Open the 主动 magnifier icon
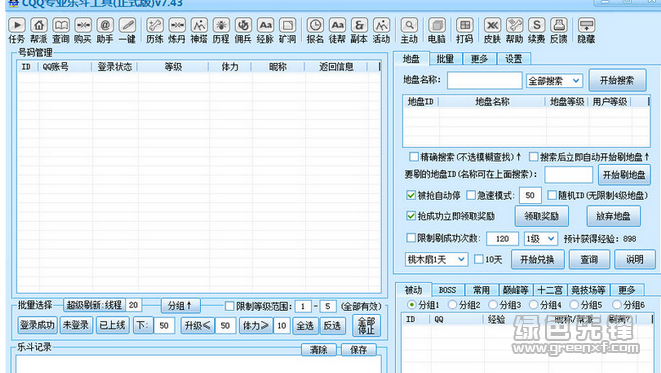This screenshot has width=661, height=373. (x=409, y=25)
